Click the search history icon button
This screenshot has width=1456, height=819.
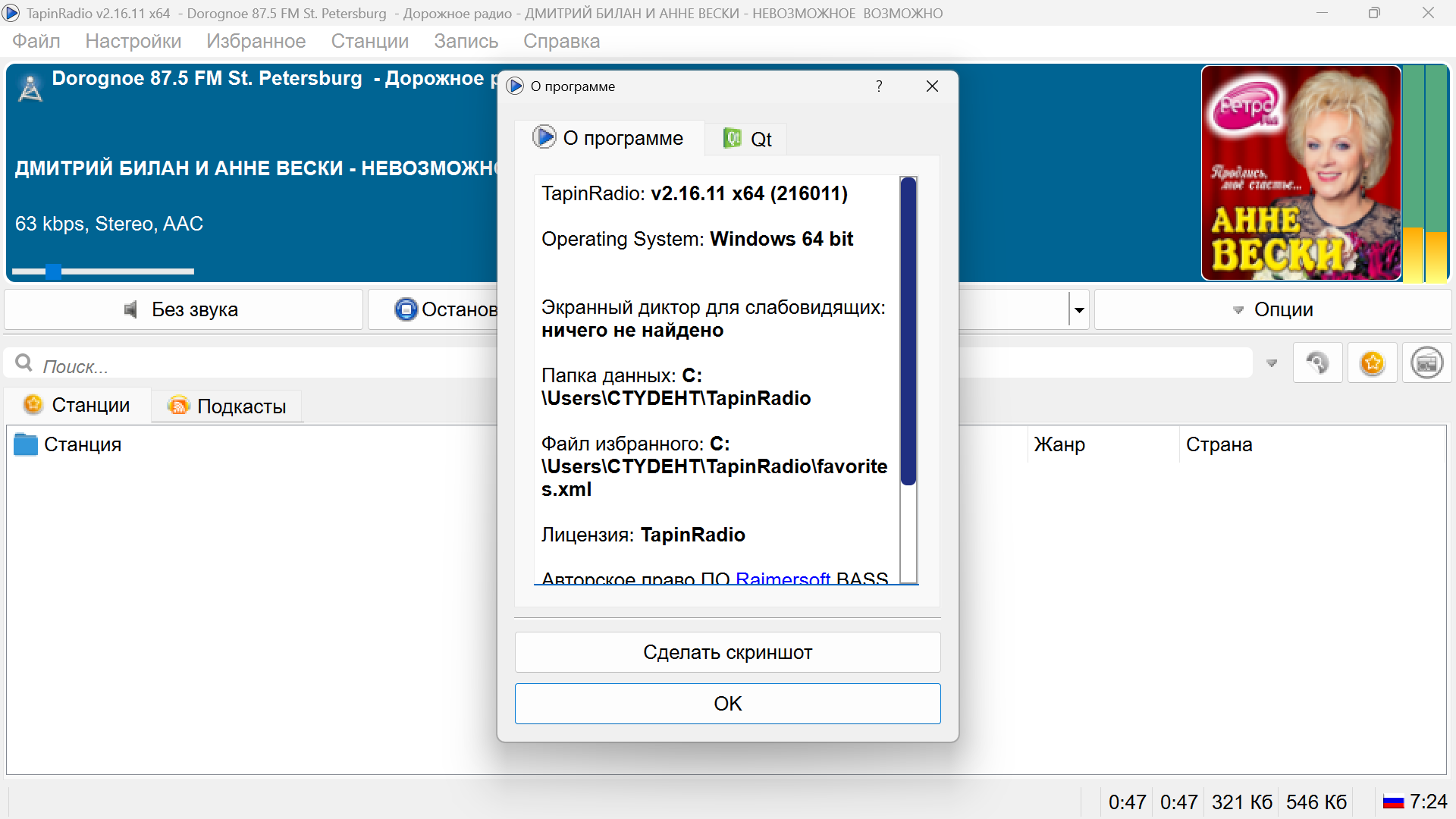click(1317, 363)
